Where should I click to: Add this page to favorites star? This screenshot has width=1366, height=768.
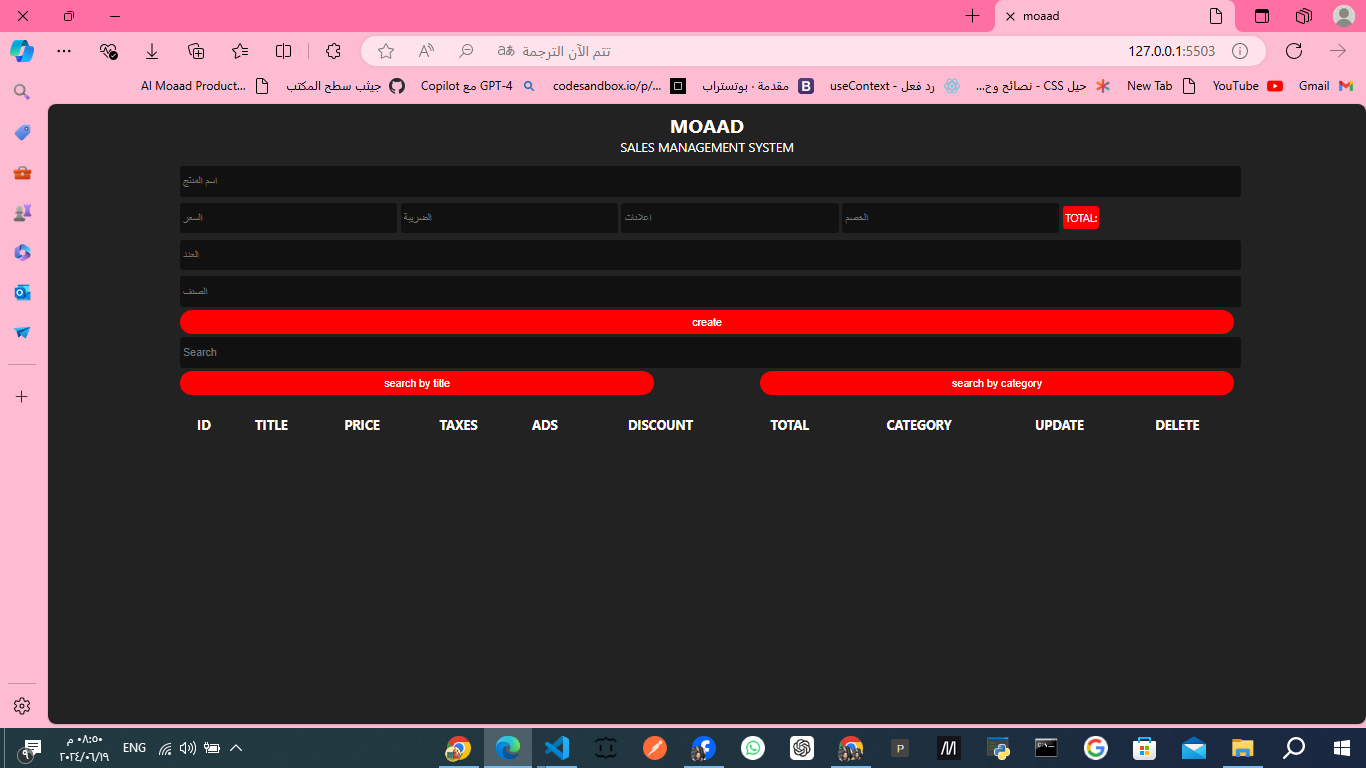pyautogui.click(x=386, y=51)
